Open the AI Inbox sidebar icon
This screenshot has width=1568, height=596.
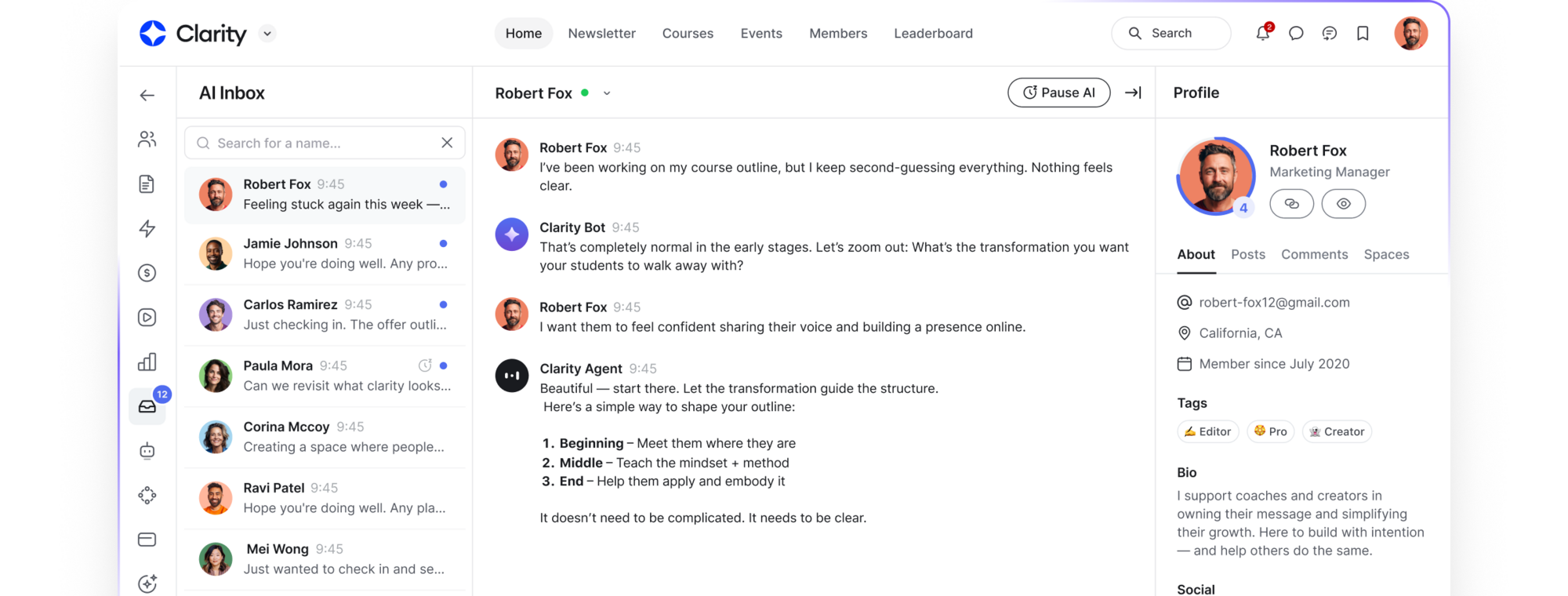coord(147,405)
